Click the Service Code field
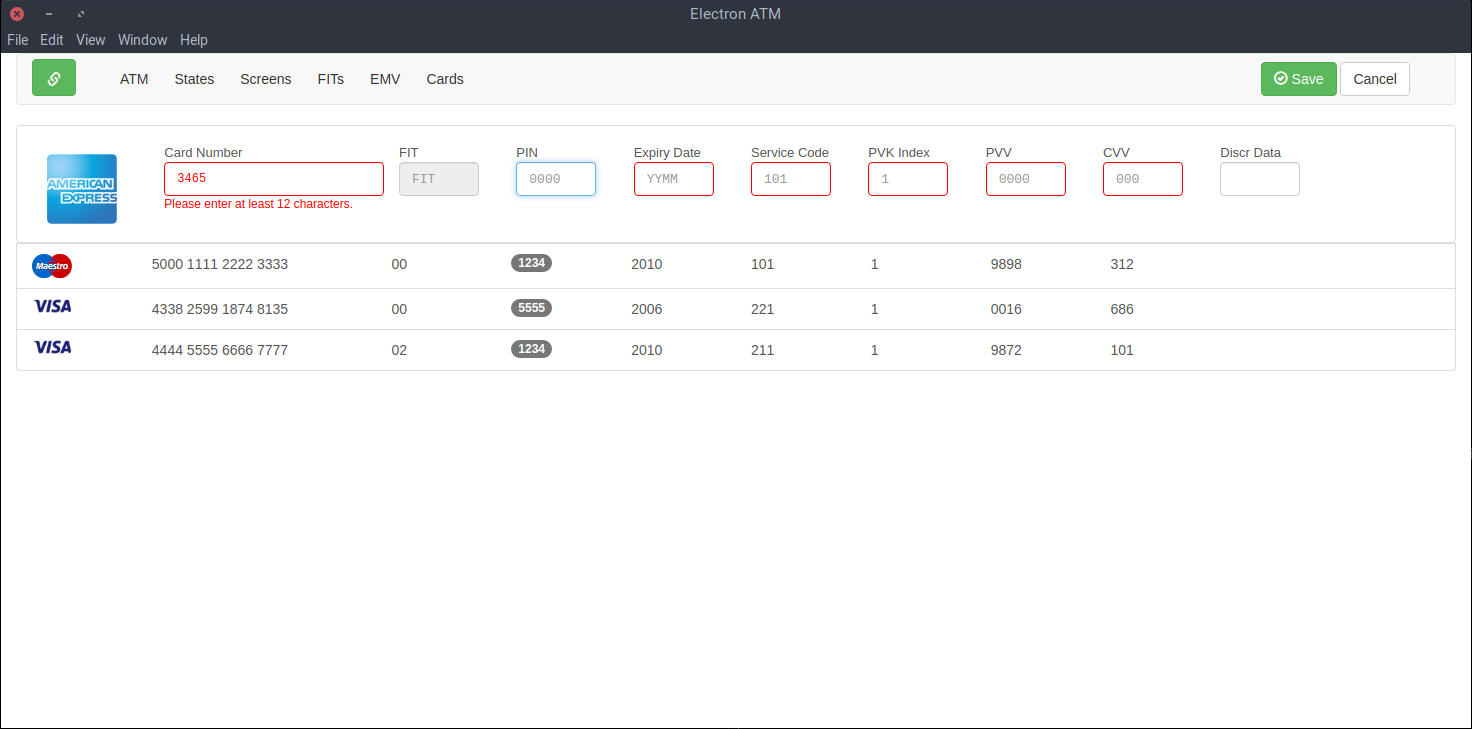The height and width of the screenshot is (729, 1472). [x=791, y=179]
